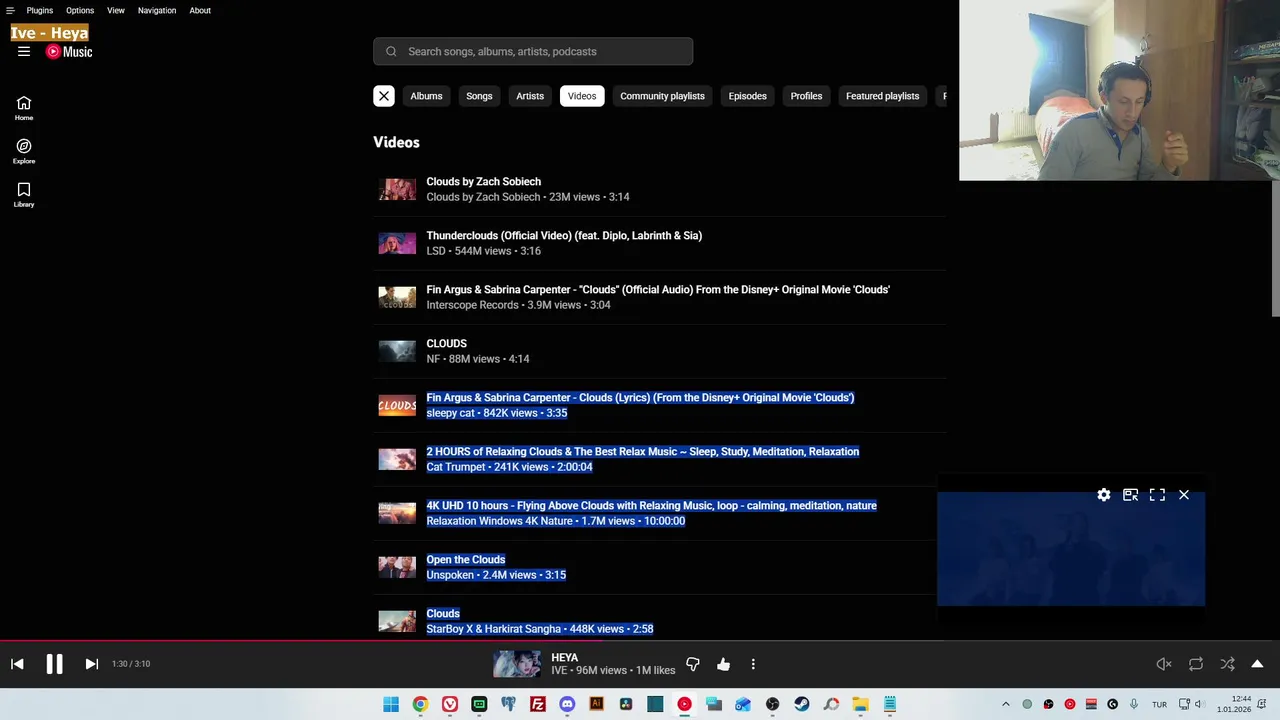Go to Home in sidebar
Image resolution: width=1280 pixels, height=720 pixels.
(24, 108)
